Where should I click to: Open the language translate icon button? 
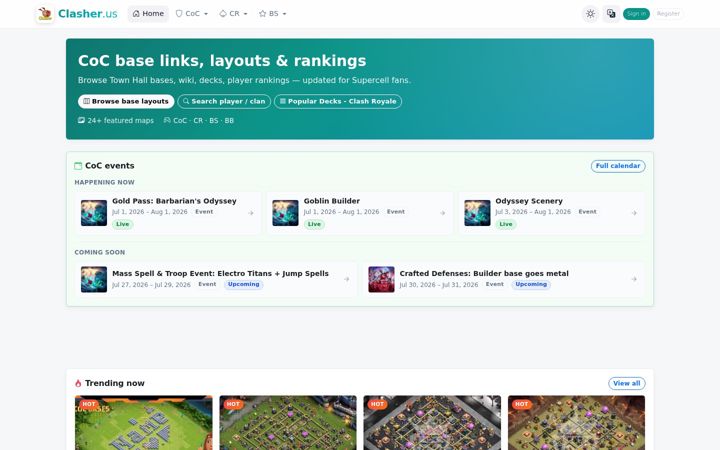611,14
